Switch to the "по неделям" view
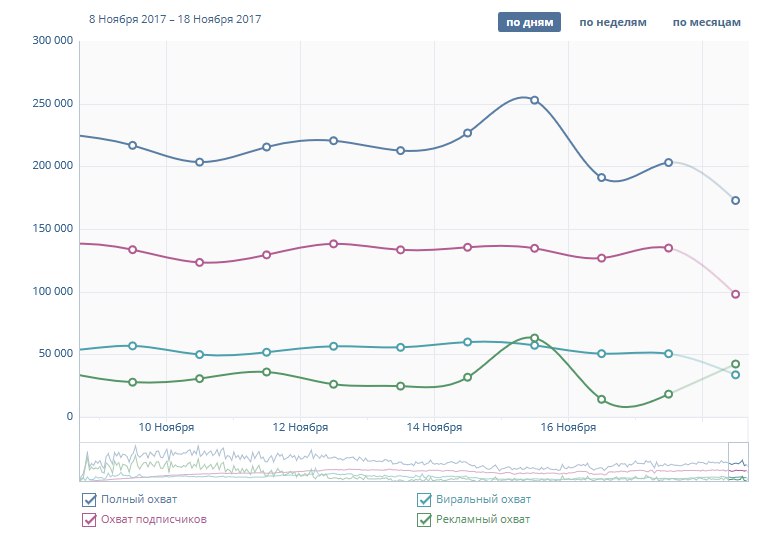The width and height of the screenshot is (779, 541). (613, 22)
